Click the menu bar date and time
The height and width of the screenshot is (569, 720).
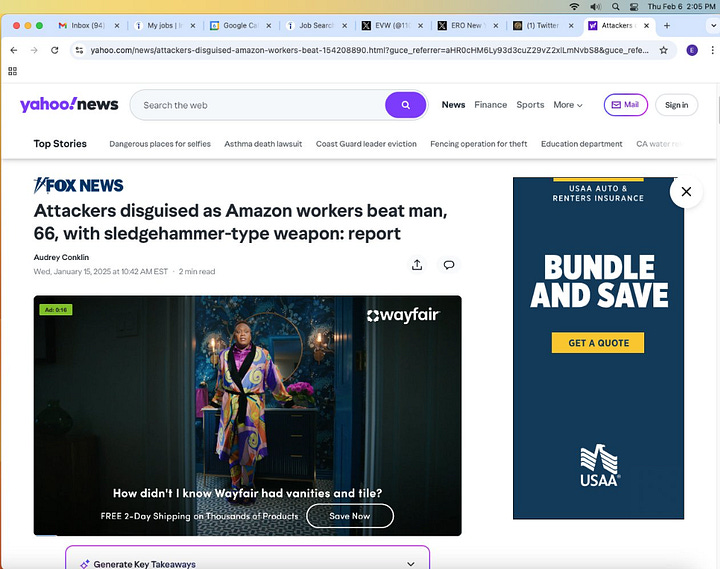(681, 6)
